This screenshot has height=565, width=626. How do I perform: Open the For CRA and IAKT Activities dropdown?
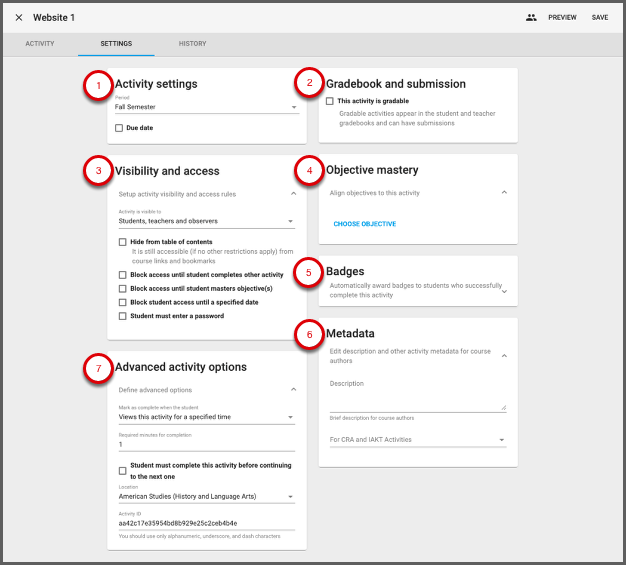[417, 440]
